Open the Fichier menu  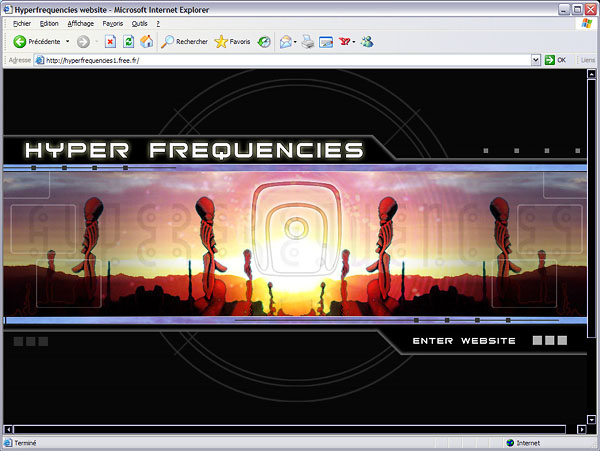(x=22, y=24)
